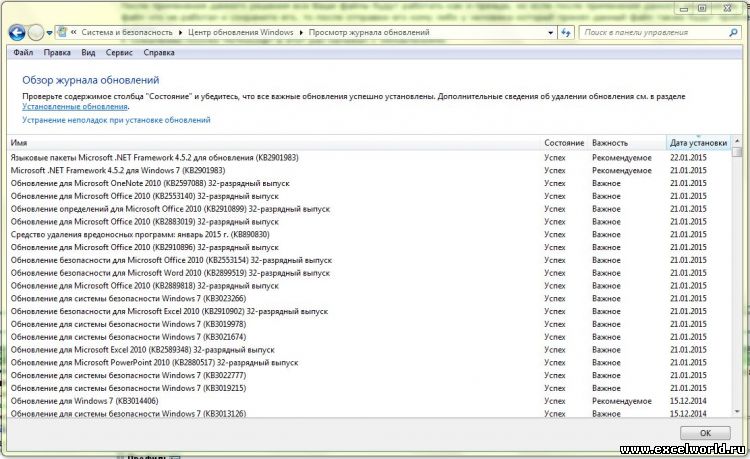
Task: Click the Back navigation arrow button
Action: click(x=17, y=33)
